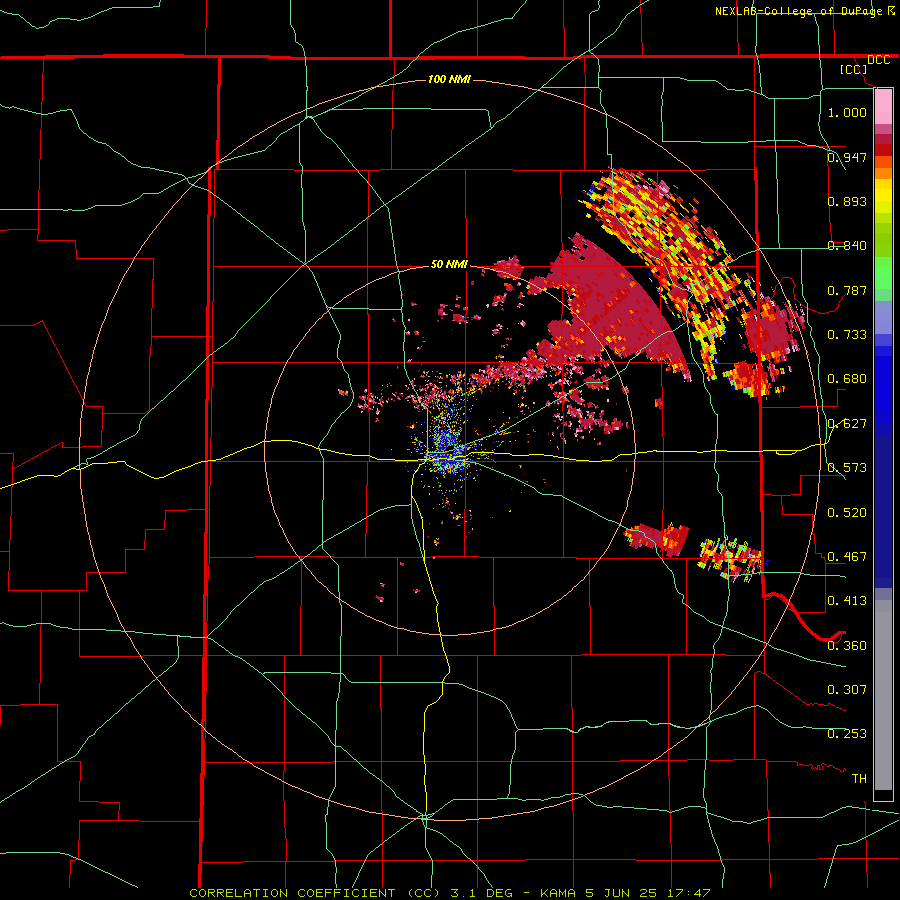Screen dimensions: 900x900
Task: Click the 0.573 legend value
Action: (x=847, y=468)
